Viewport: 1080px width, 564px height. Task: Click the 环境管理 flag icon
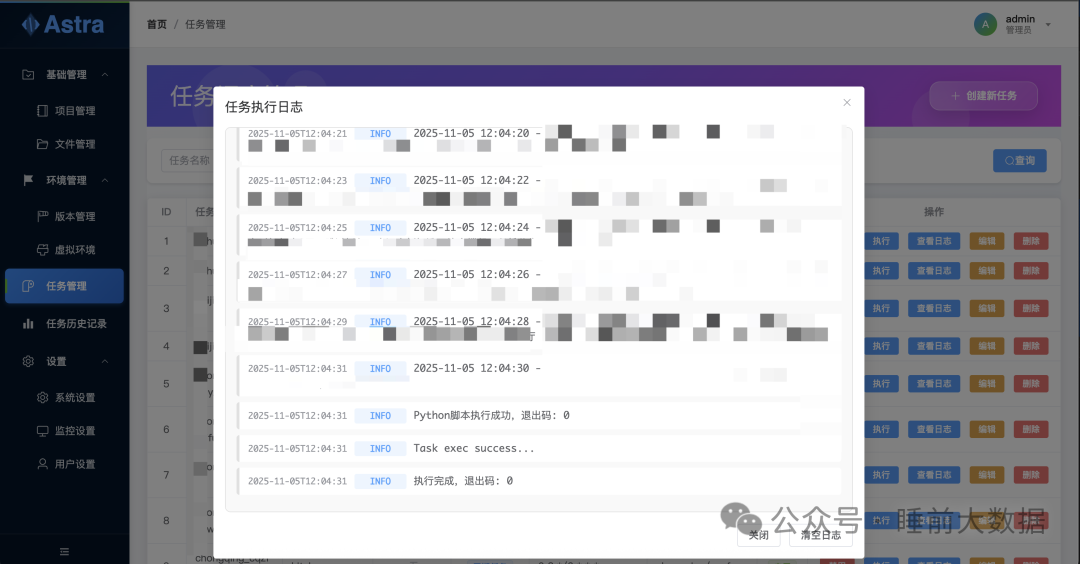coord(28,180)
